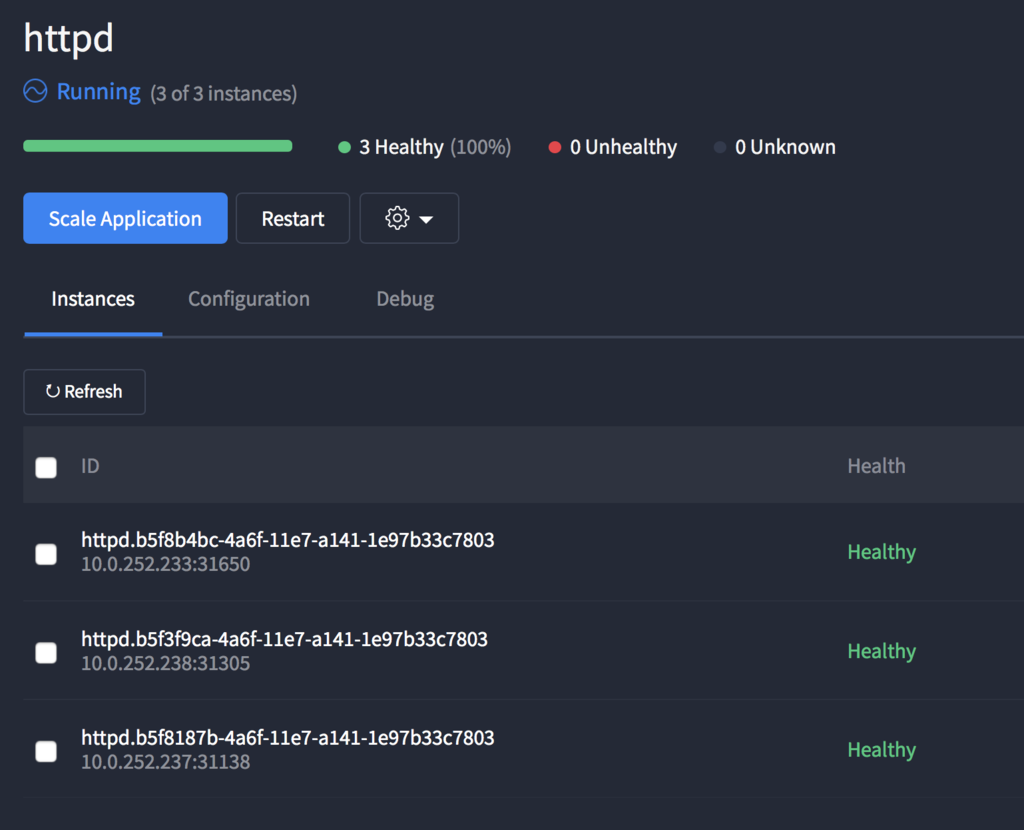
Task: Select checkbox for instance httpd.b5f3f9ca
Action: (46, 652)
